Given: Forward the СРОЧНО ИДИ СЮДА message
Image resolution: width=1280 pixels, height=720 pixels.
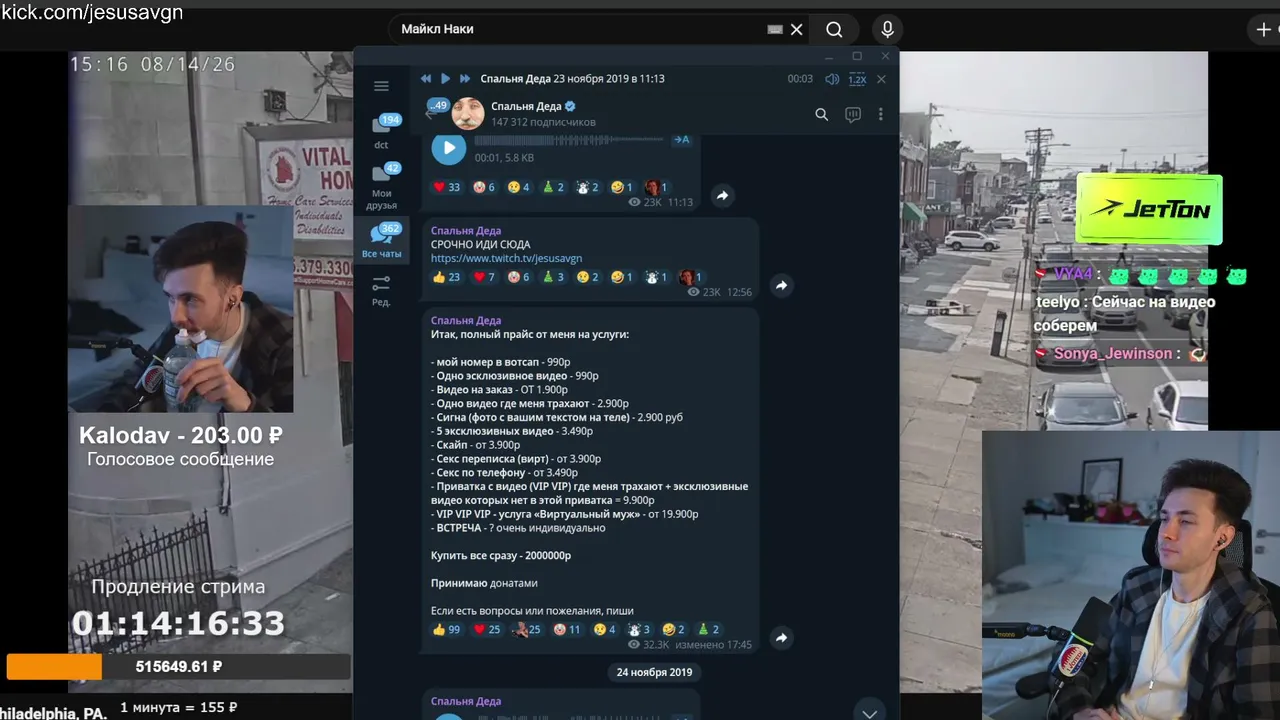Looking at the screenshot, I should [781, 286].
